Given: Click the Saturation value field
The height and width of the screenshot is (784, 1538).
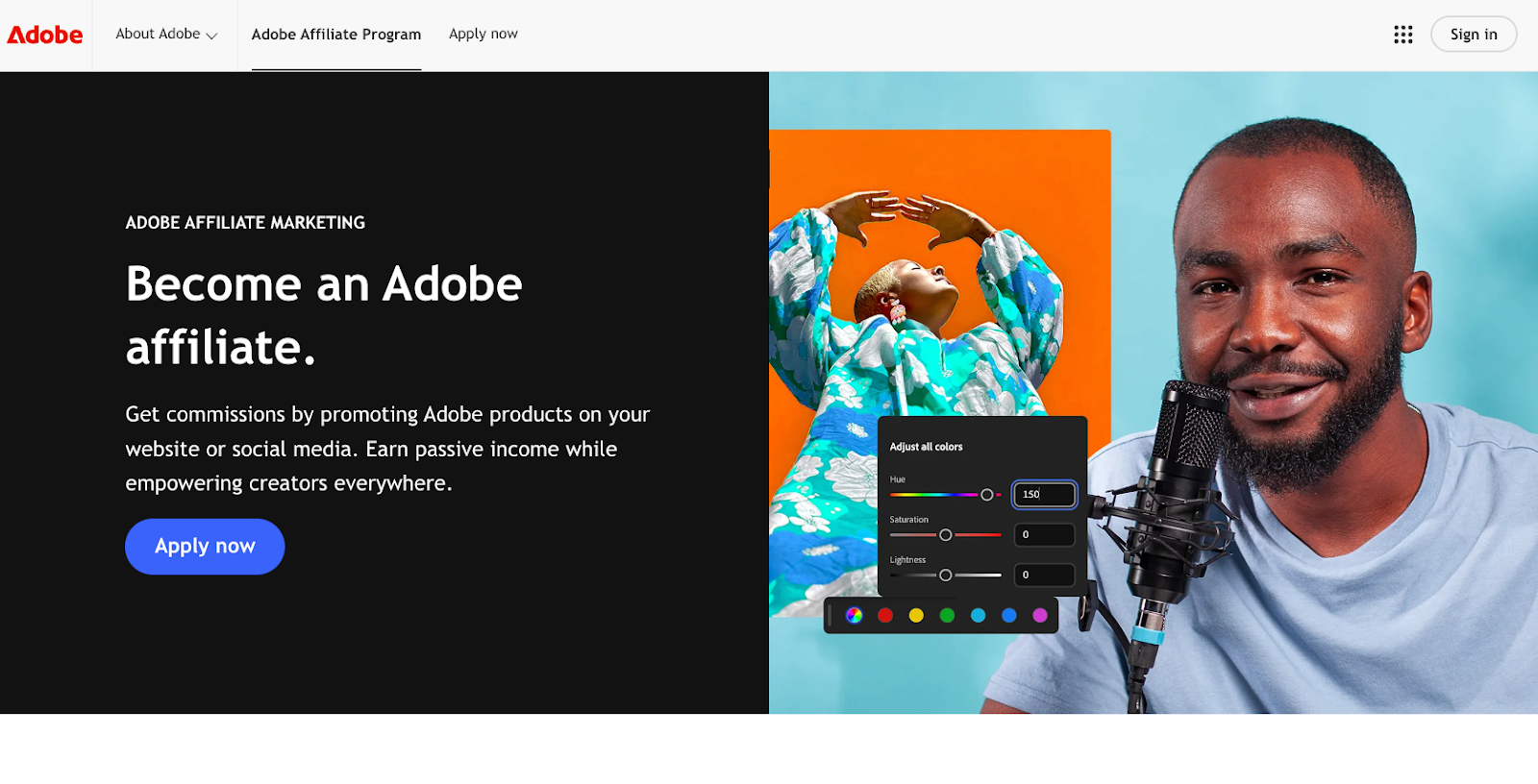Looking at the screenshot, I should [1045, 534].
